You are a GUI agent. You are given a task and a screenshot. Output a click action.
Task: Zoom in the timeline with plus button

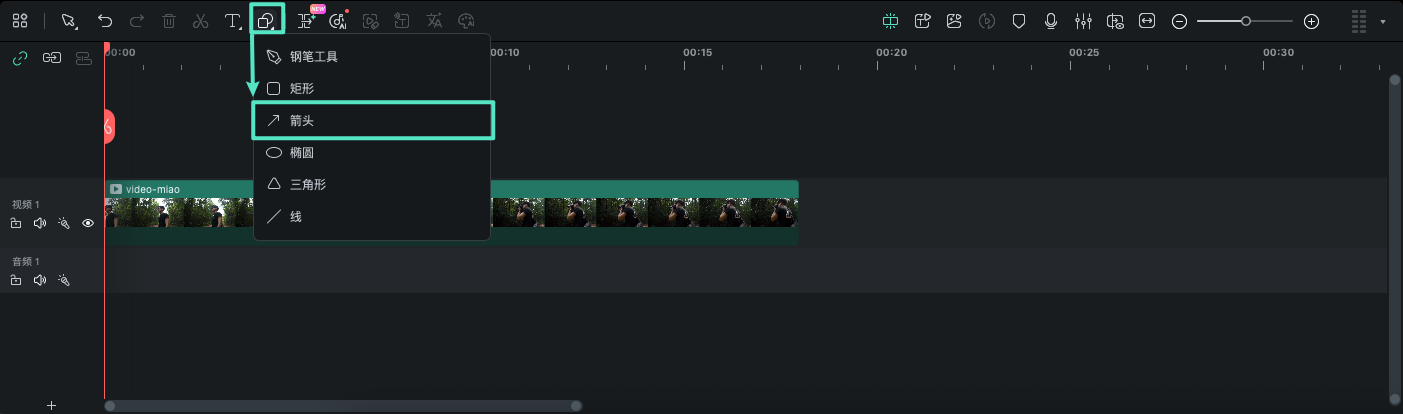pos(1312,20)
